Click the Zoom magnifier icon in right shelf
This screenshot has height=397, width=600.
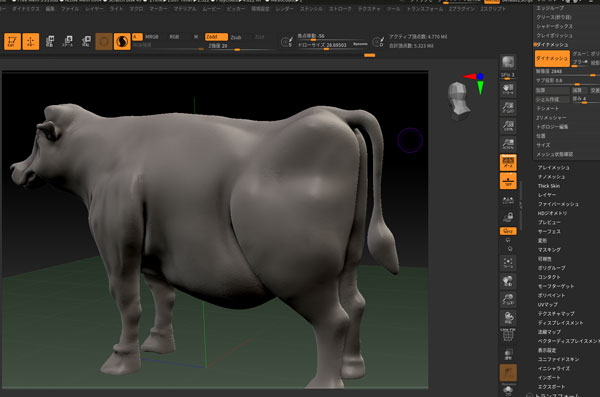[x=508, y=108]
